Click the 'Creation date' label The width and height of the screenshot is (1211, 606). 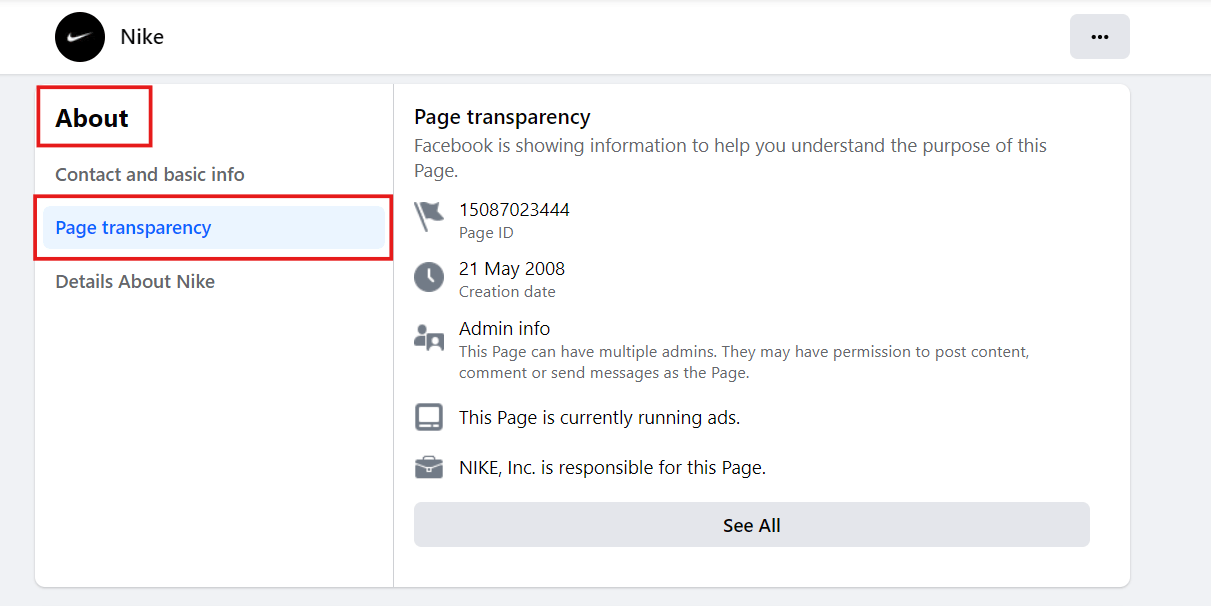[x=507, y=292]
